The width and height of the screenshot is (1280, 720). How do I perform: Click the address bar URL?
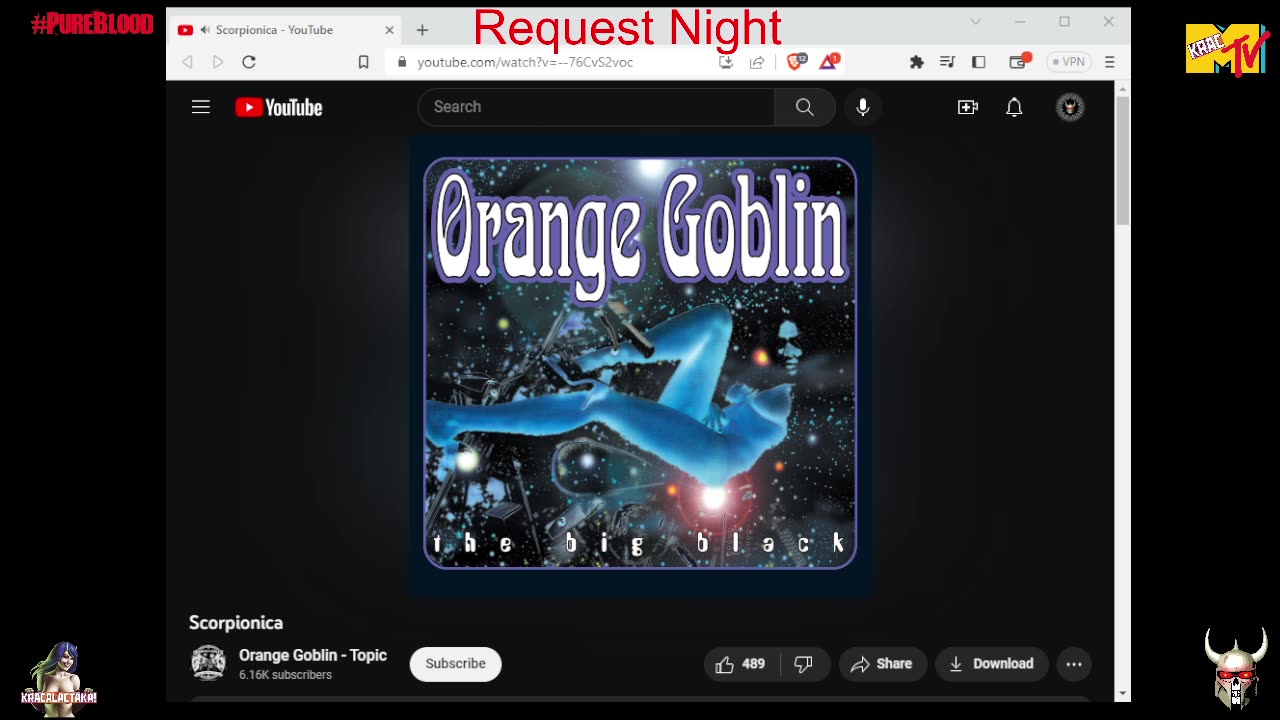click(x=525, y=62)
